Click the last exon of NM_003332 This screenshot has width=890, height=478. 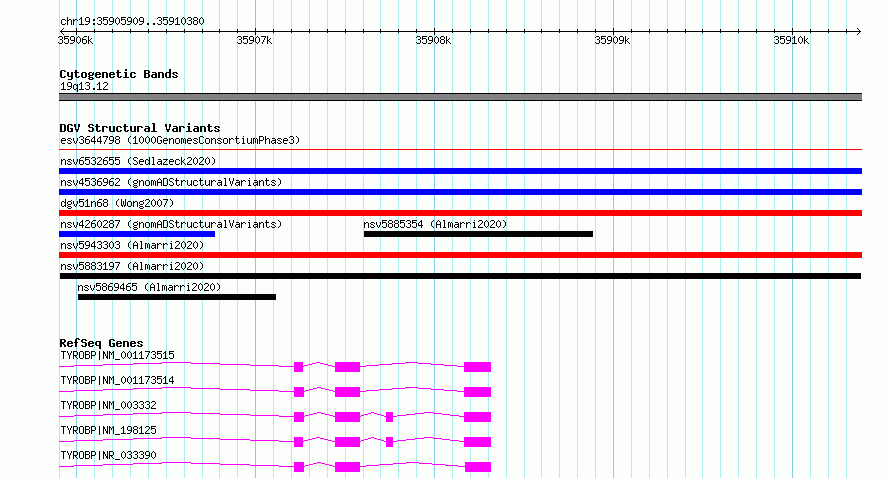[477, 417]
